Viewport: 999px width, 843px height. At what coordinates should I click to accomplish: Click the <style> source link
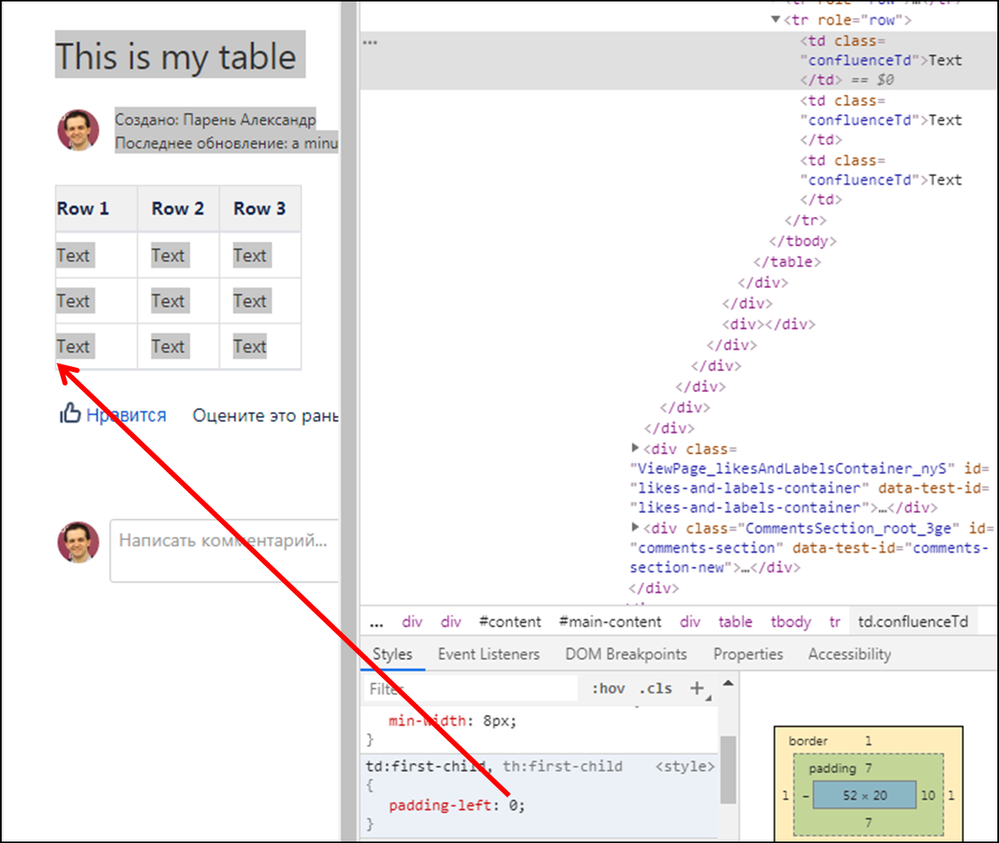coord(685,767)
